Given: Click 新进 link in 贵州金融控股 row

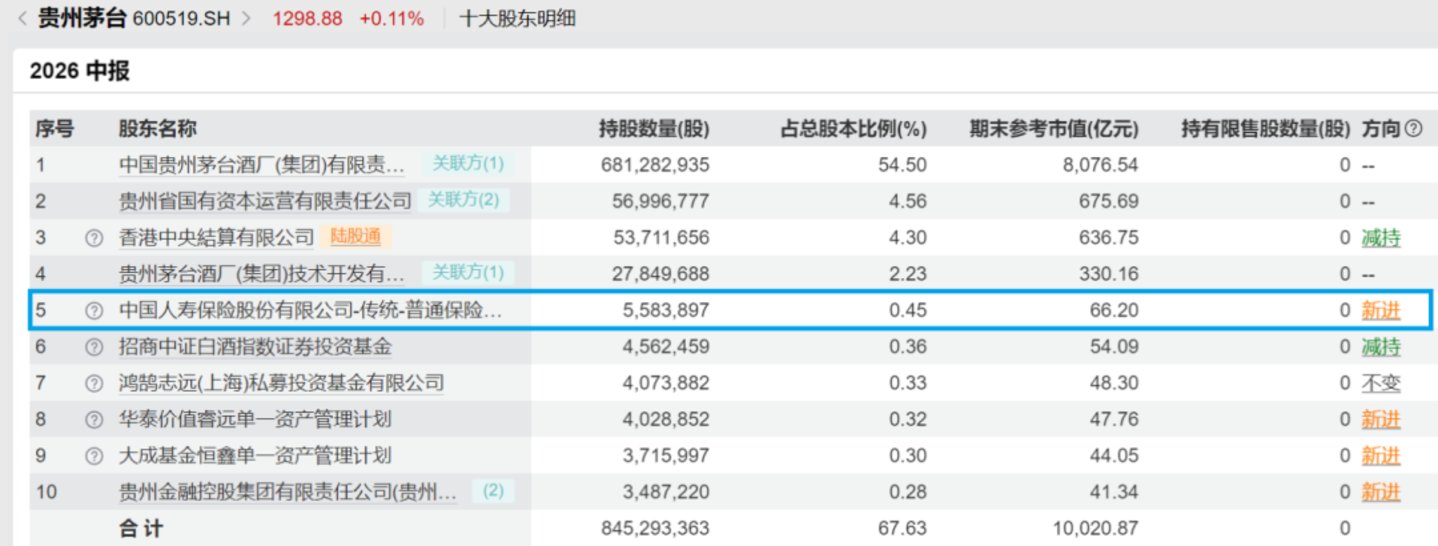Looking at the screenshot, I should [1381, 492].
